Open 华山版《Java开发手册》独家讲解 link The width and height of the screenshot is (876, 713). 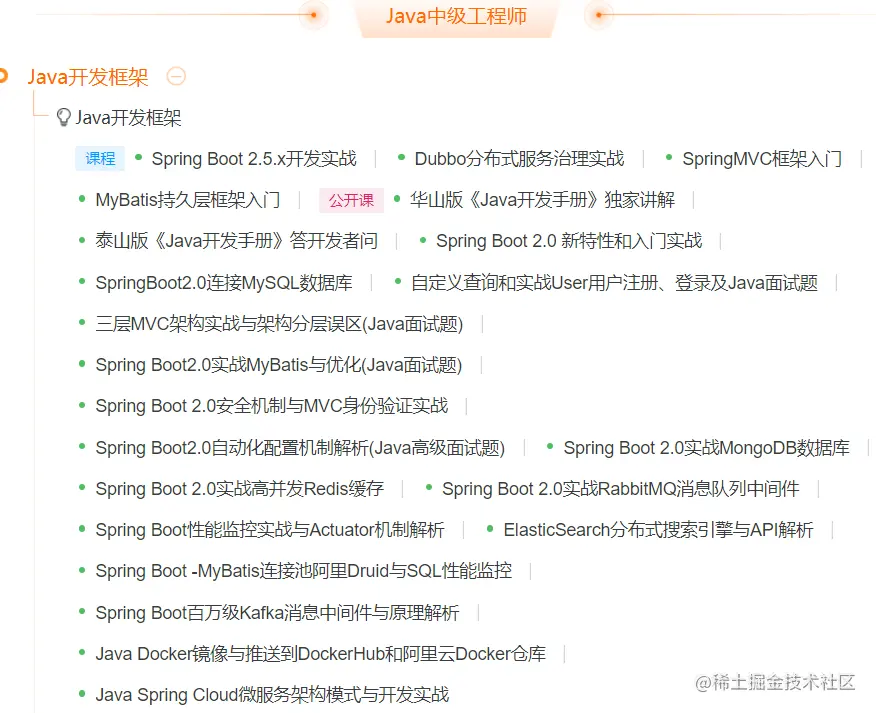(542, 200)
